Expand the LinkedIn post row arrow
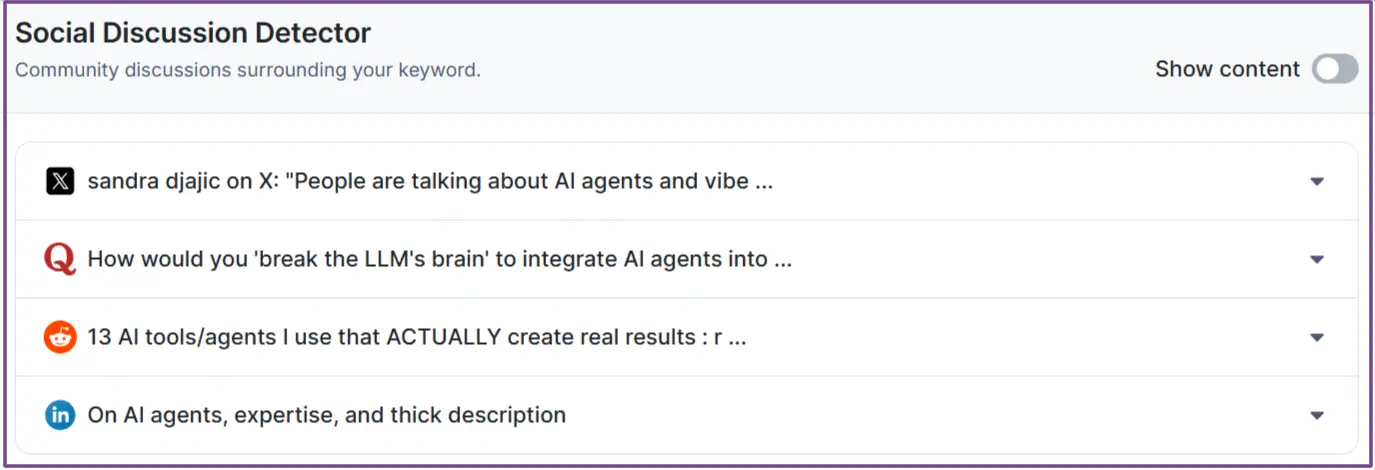The image size is (1375, 470). [1317, 416]
